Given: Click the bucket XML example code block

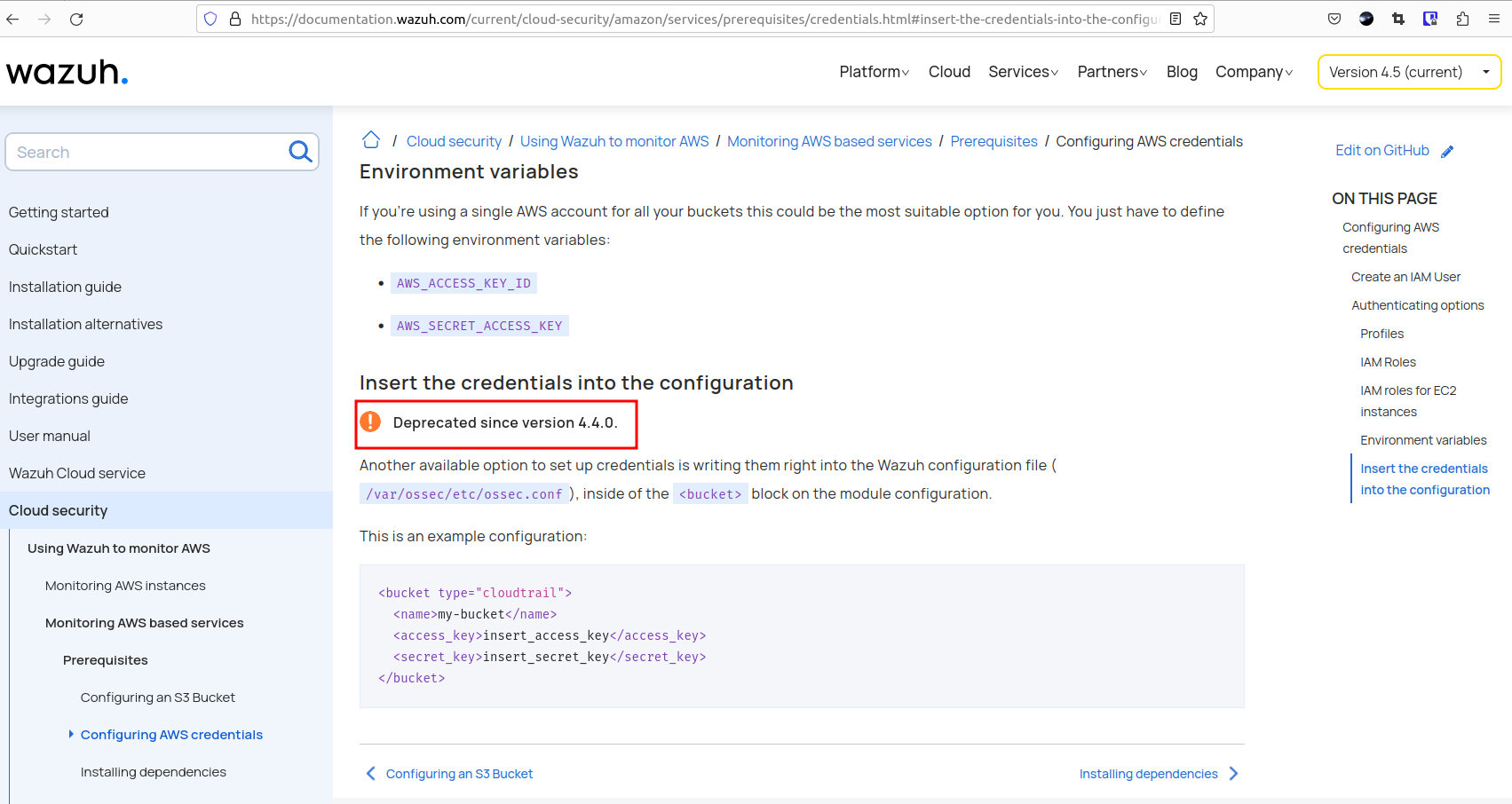Looking at the screenshot, I should coord(802,636).
